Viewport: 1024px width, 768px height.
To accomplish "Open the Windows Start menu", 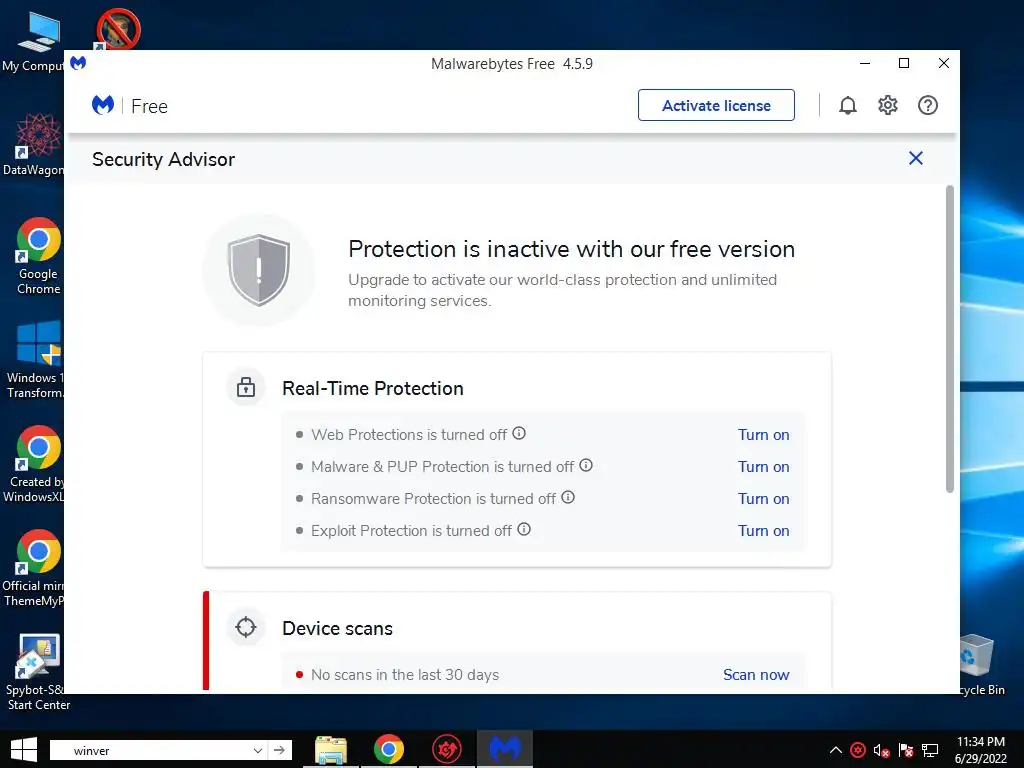I will 24,750.
